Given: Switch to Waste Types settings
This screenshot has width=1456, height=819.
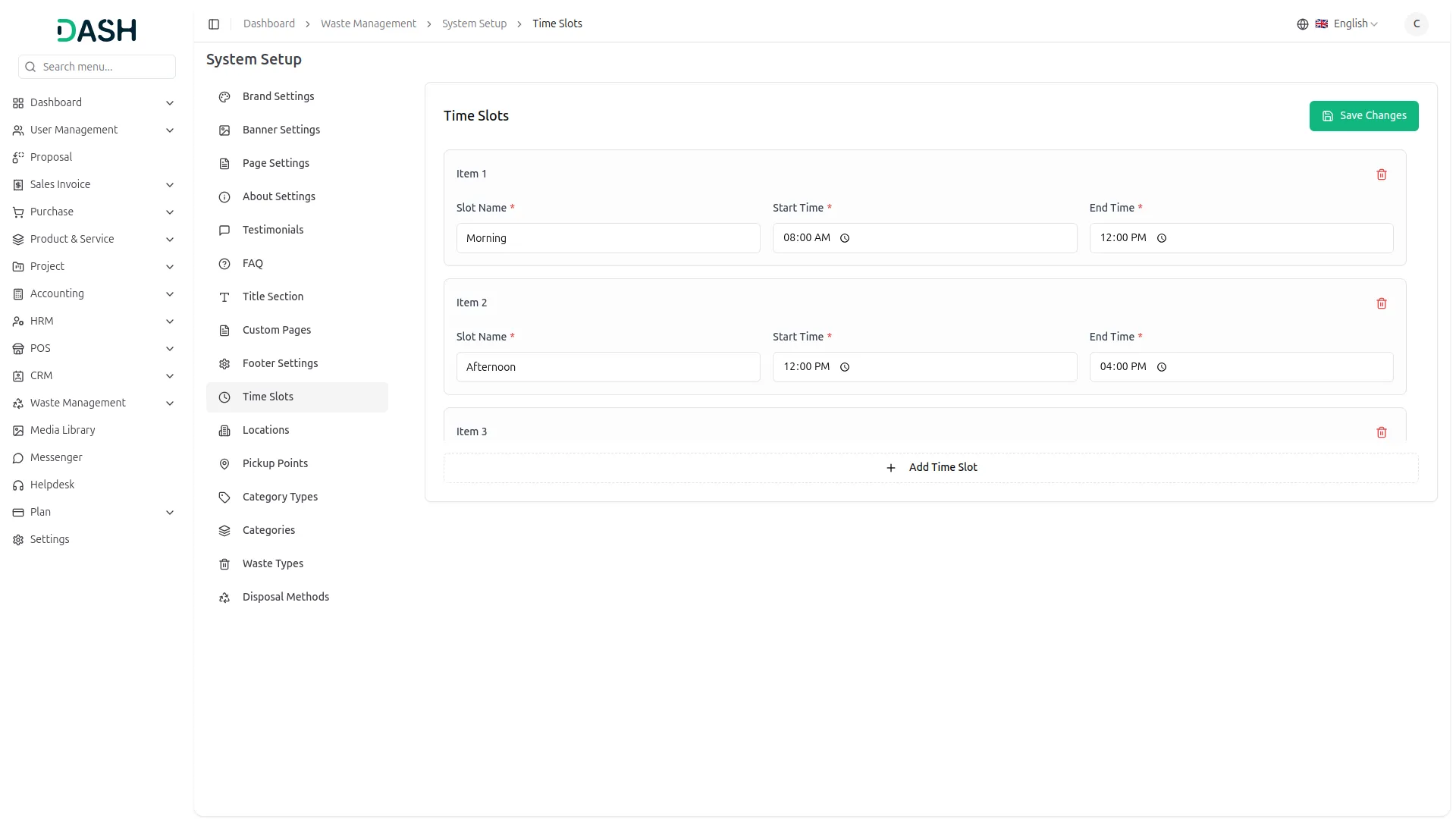Looking at the screenshot, I should (x=272, y=563).
